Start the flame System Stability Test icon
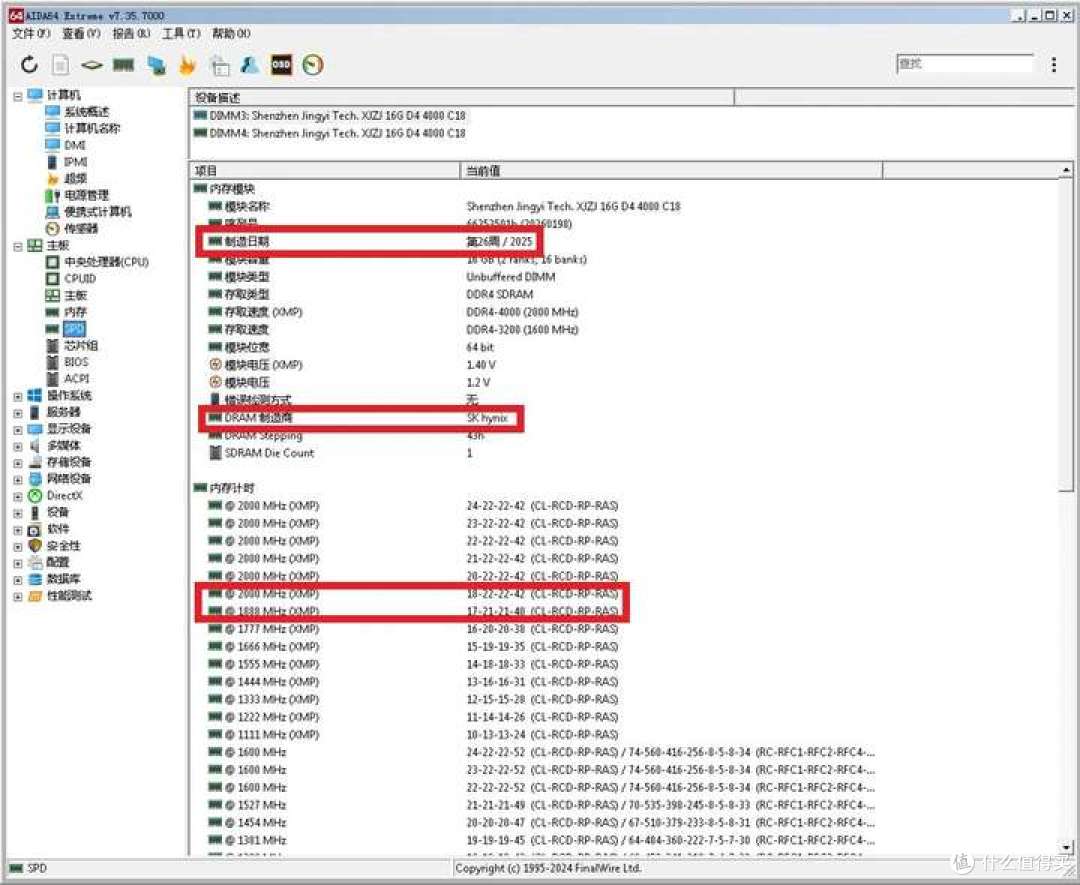 (187, 65)
